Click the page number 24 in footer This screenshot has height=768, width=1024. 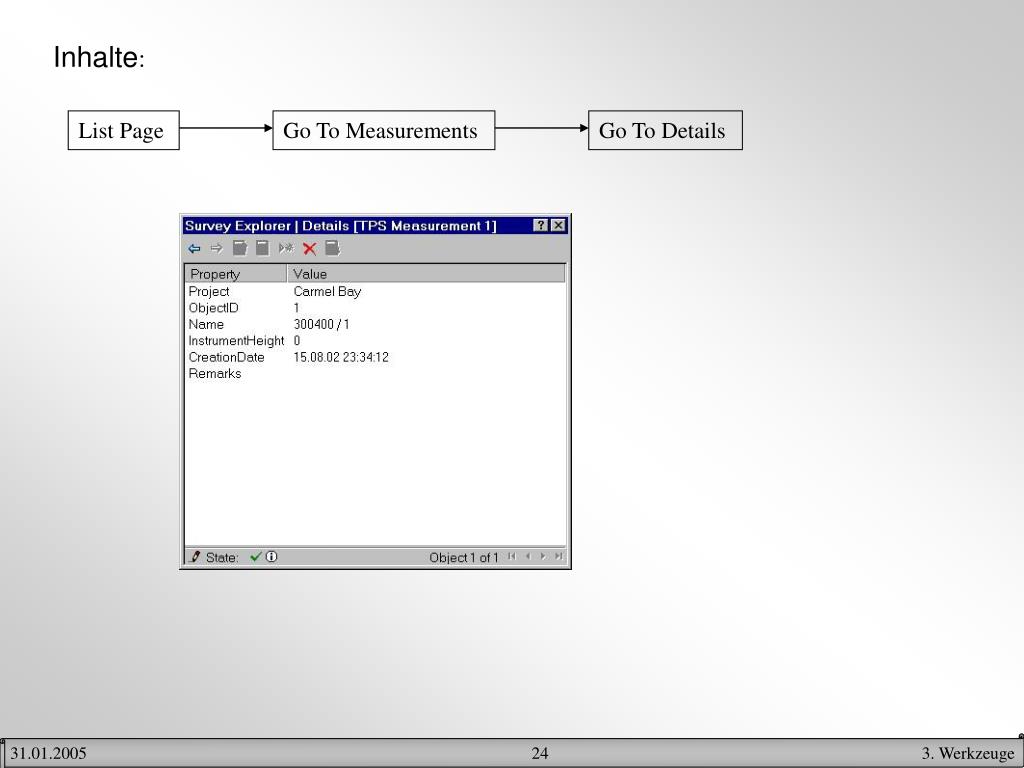tap(539, 753)
